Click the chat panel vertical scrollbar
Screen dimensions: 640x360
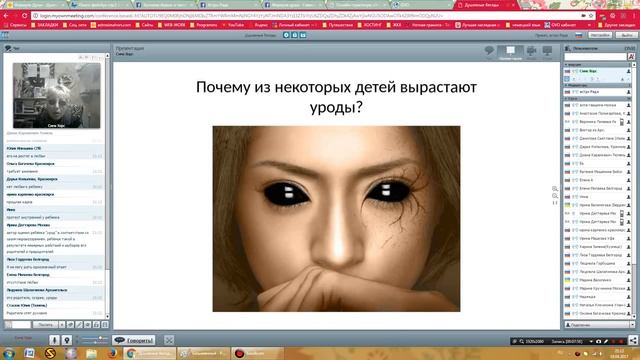tap(107, 186)
